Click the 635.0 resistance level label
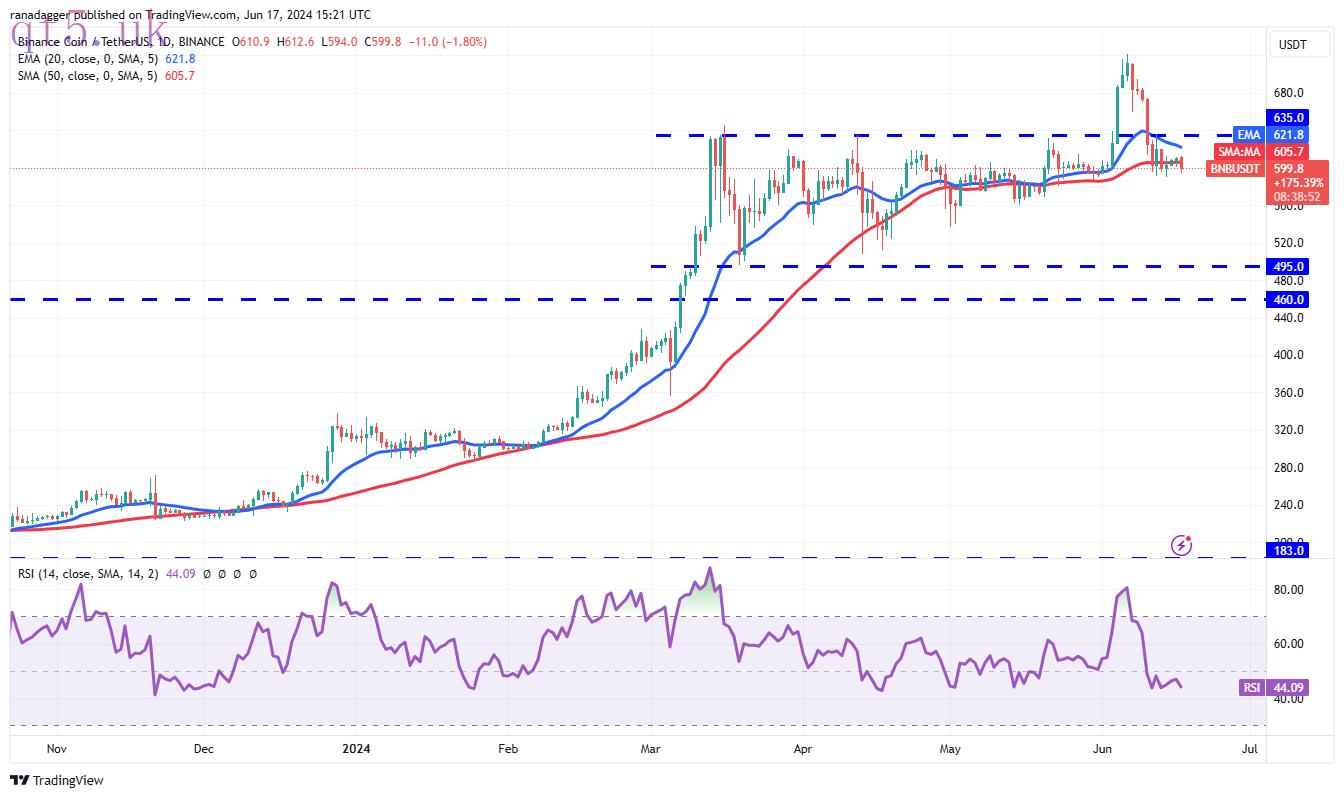 (1290, 118)
